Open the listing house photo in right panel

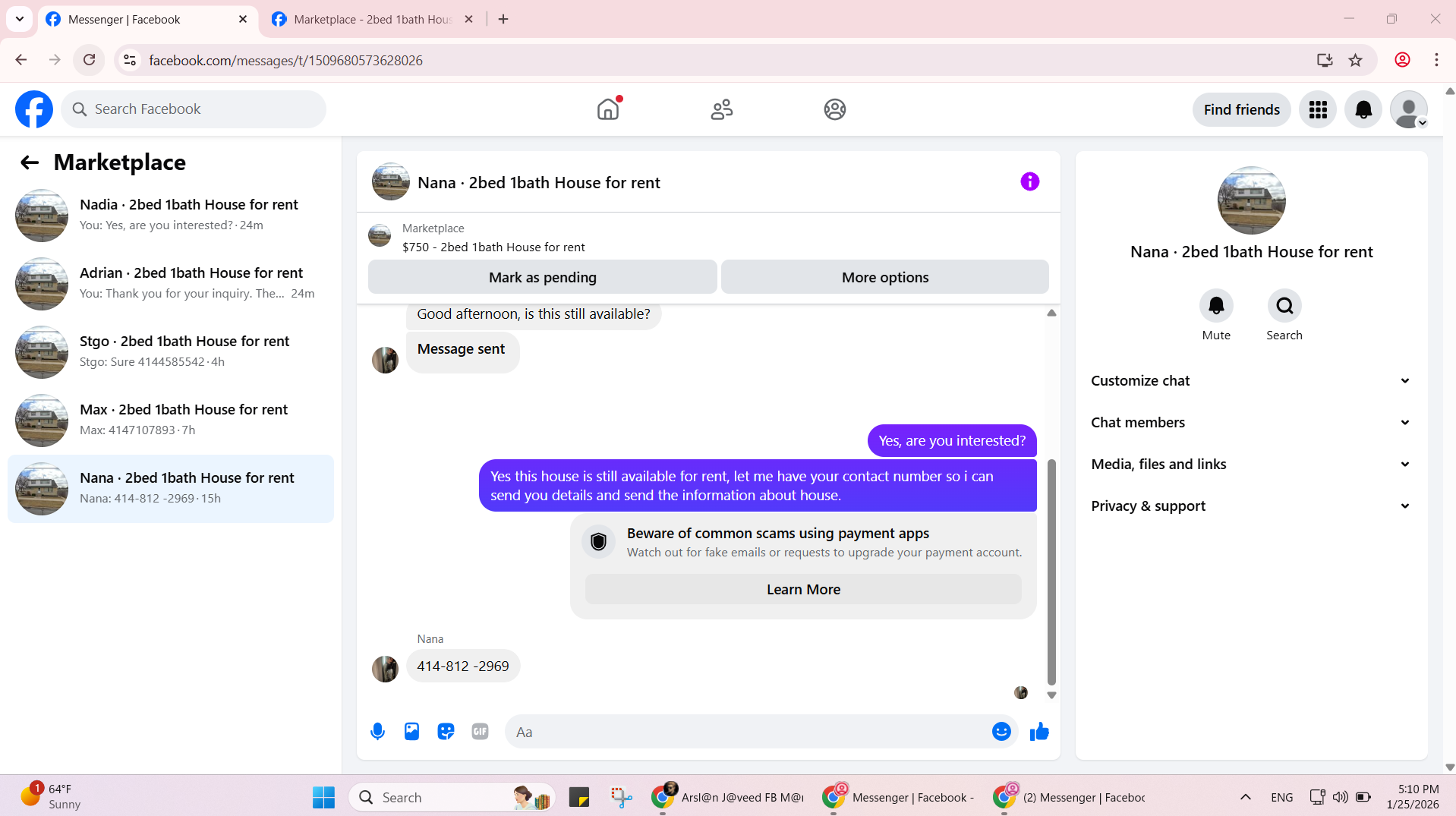pyautogui.click(x=1251, y=200)
